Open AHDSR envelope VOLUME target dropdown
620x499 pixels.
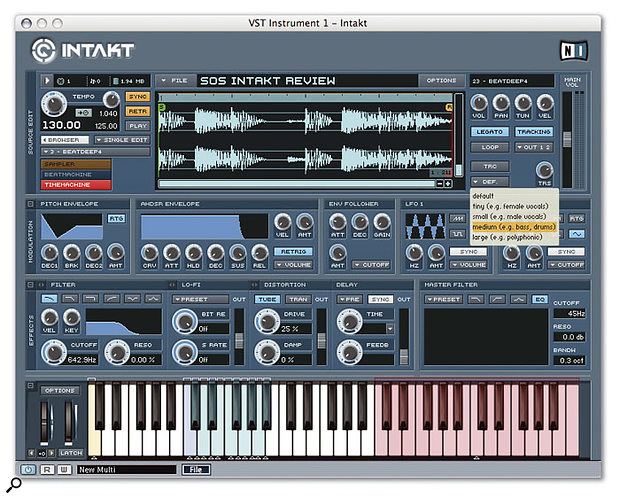coord(293,265)
